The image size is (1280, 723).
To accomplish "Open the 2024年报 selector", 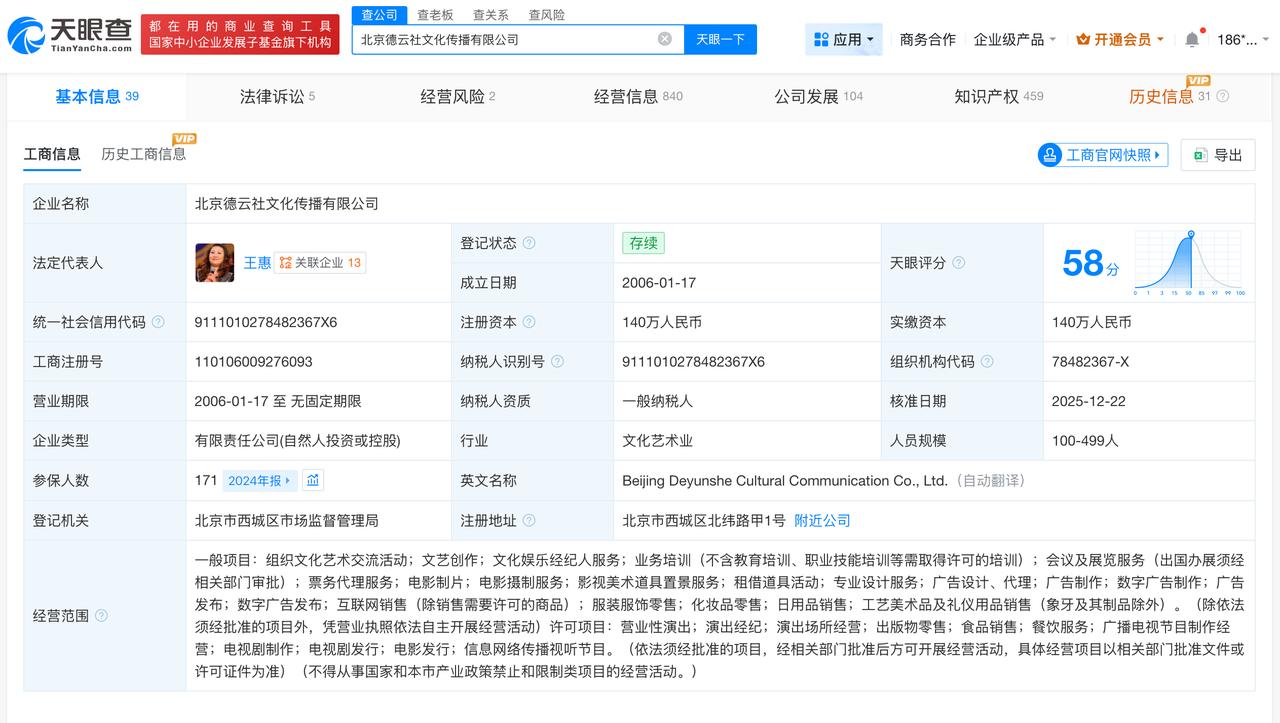I will (258, 480).
